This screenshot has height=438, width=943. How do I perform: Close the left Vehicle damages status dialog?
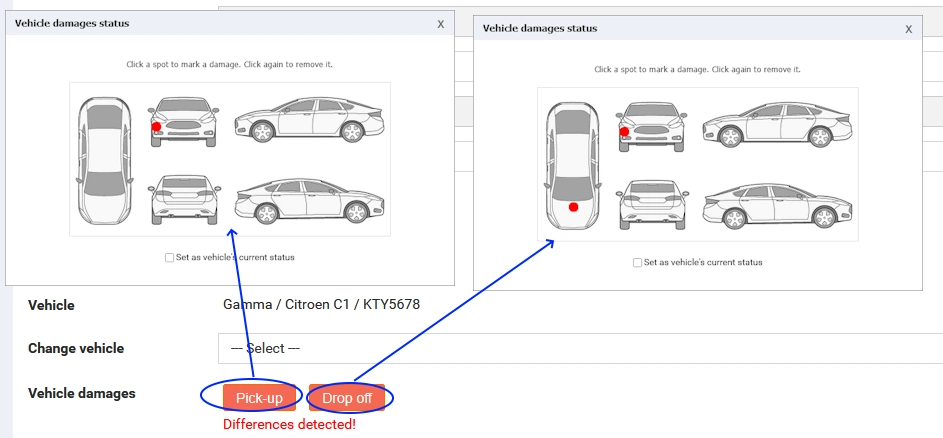pyautogui.click(x=441, y=24)
